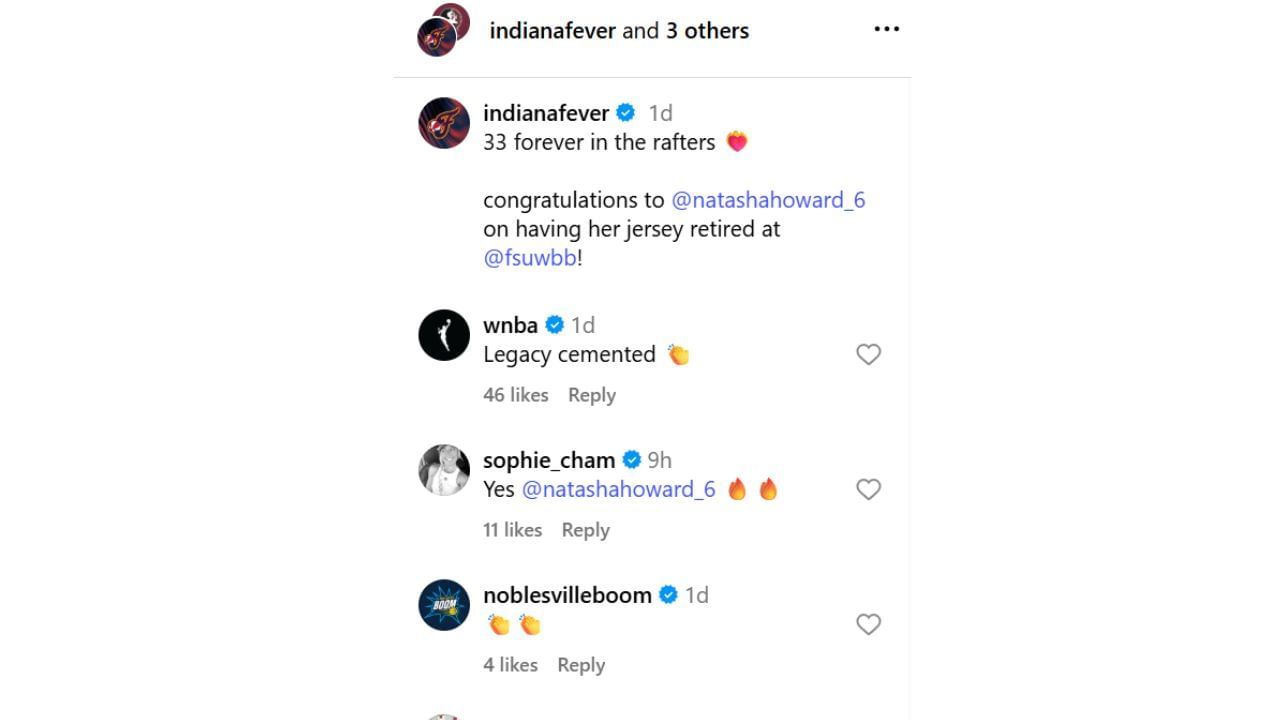The height and width of the screenshot is (720, 1280).
Task: Click the indianafever comment avatar
Action: [443, 123]
